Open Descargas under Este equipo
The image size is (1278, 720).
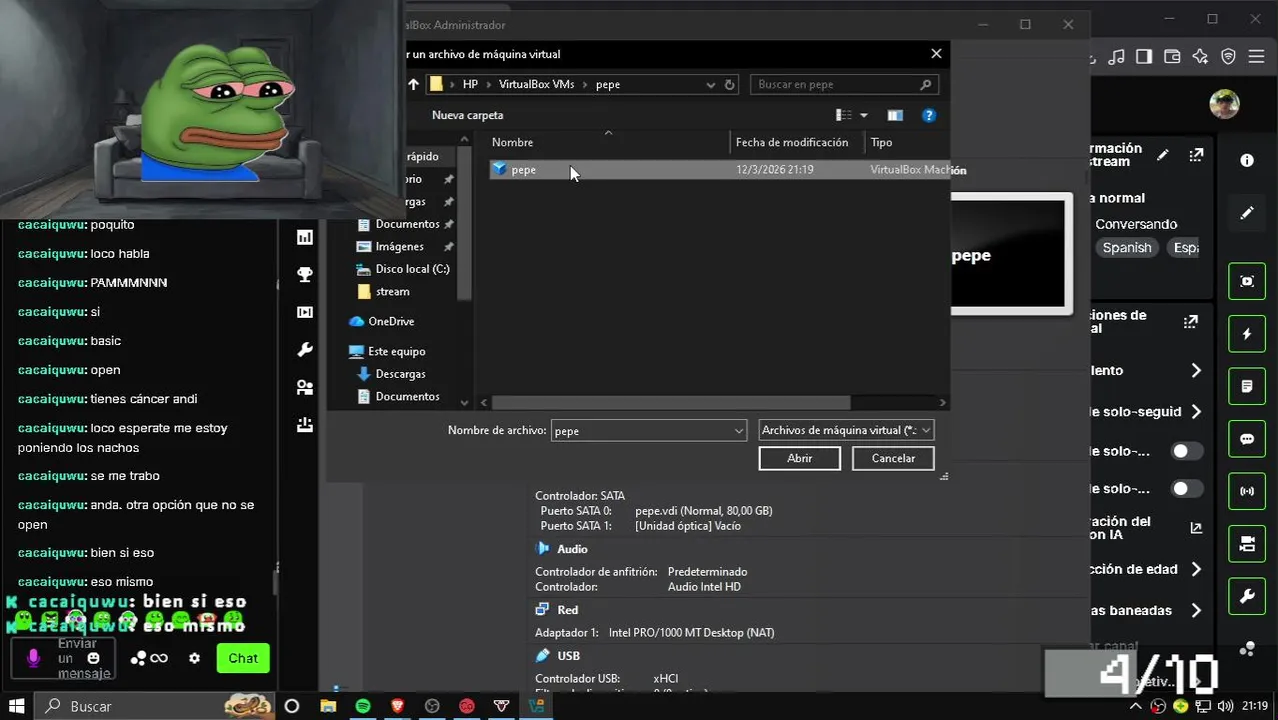[x=400, y=374]
